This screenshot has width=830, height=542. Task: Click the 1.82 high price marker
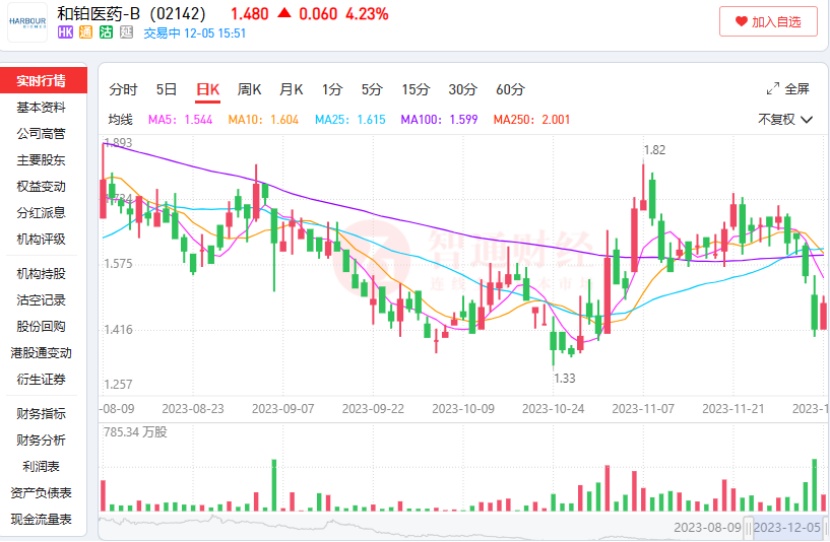click(x=655, y=150)
